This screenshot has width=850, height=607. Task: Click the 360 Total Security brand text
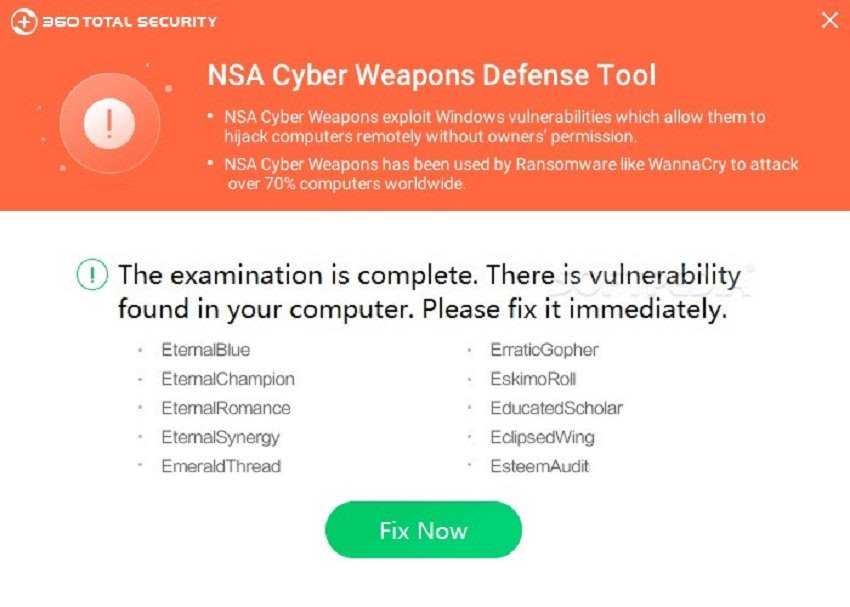128,21
